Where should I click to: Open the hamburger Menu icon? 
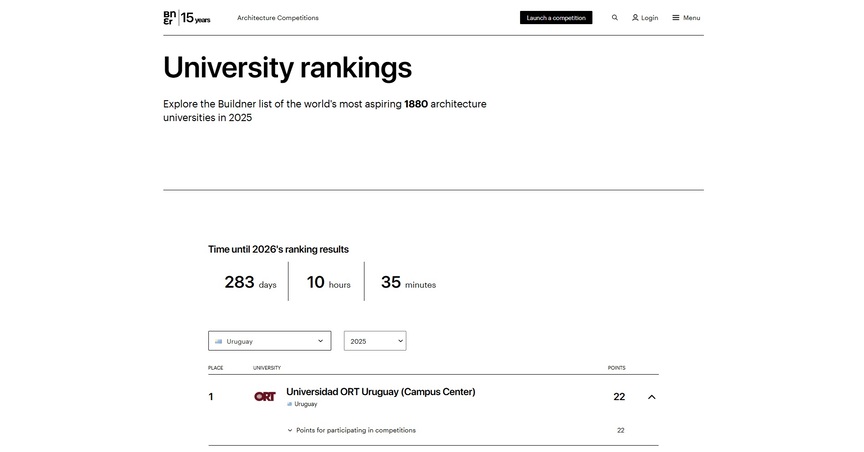coord(676,18)
